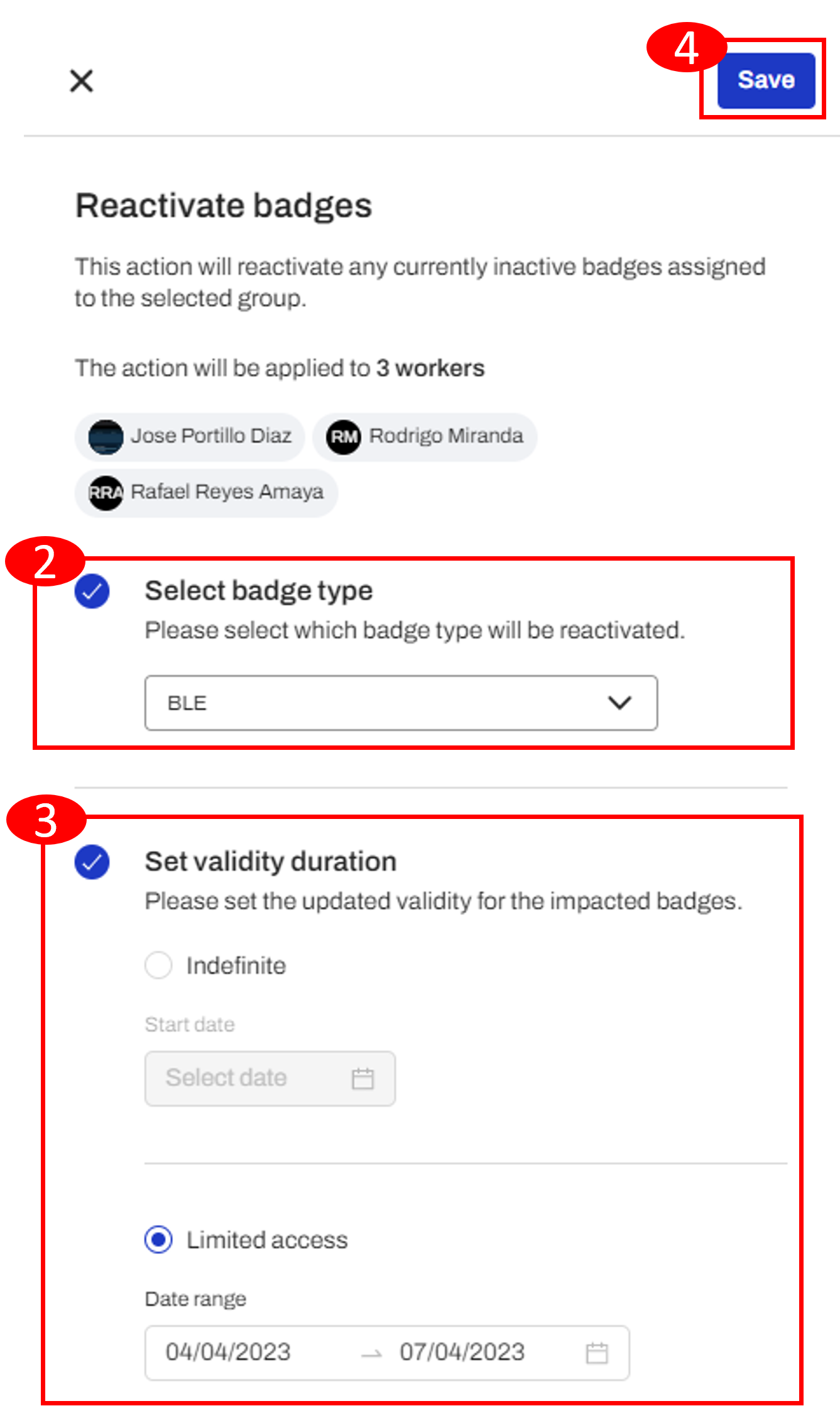This screenshot has height=1423, width=840.
Task: Click Jose Portillo Diaz's avatar photo
Action: [x=106, y=437]
